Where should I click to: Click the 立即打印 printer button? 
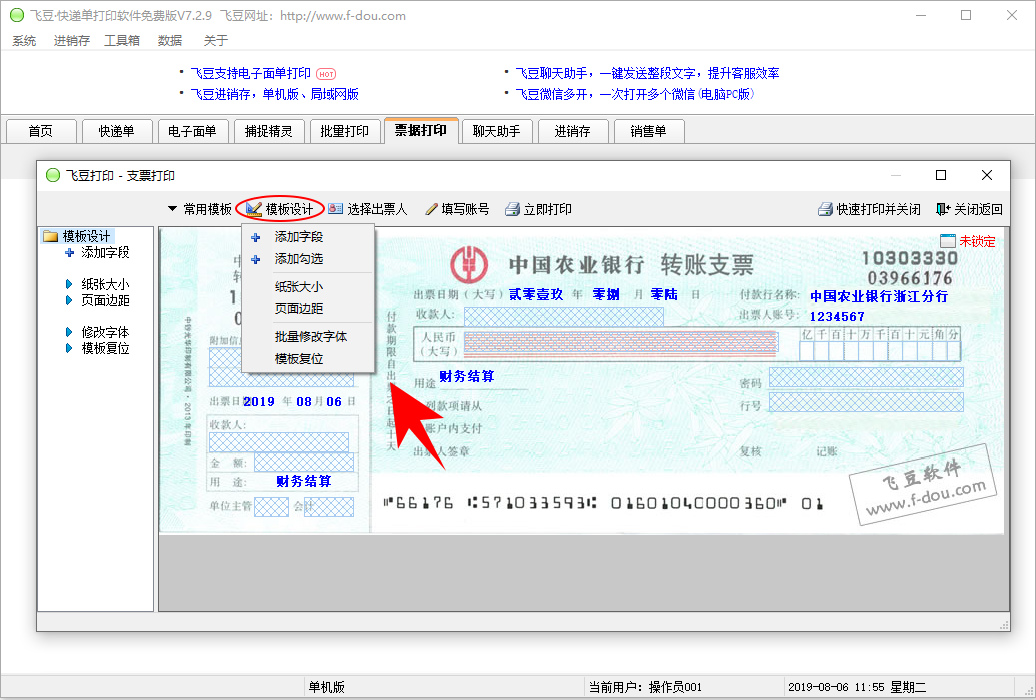point(538,209)
